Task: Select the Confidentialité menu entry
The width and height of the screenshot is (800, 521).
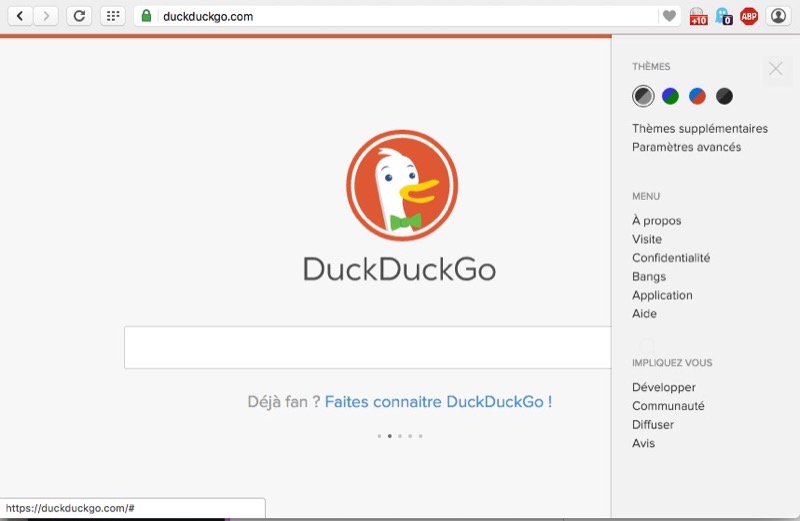Action: click(671, 258)
